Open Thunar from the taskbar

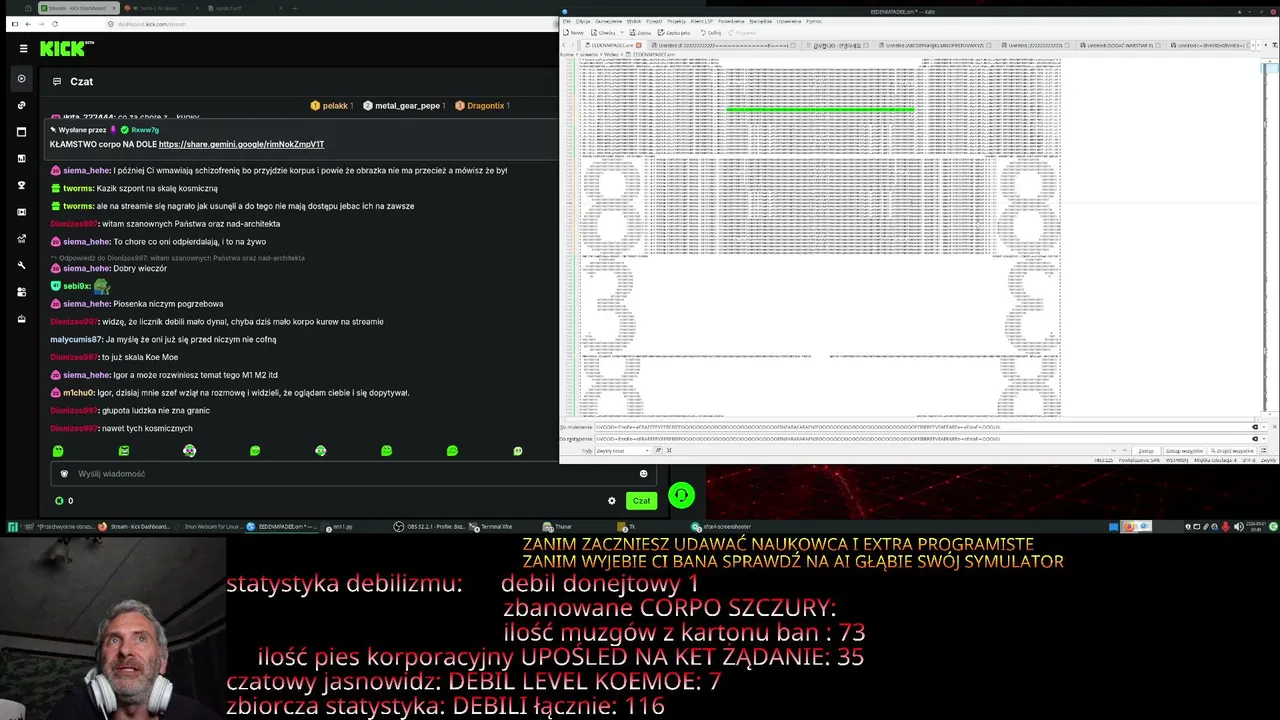click(x=558, y=527)
